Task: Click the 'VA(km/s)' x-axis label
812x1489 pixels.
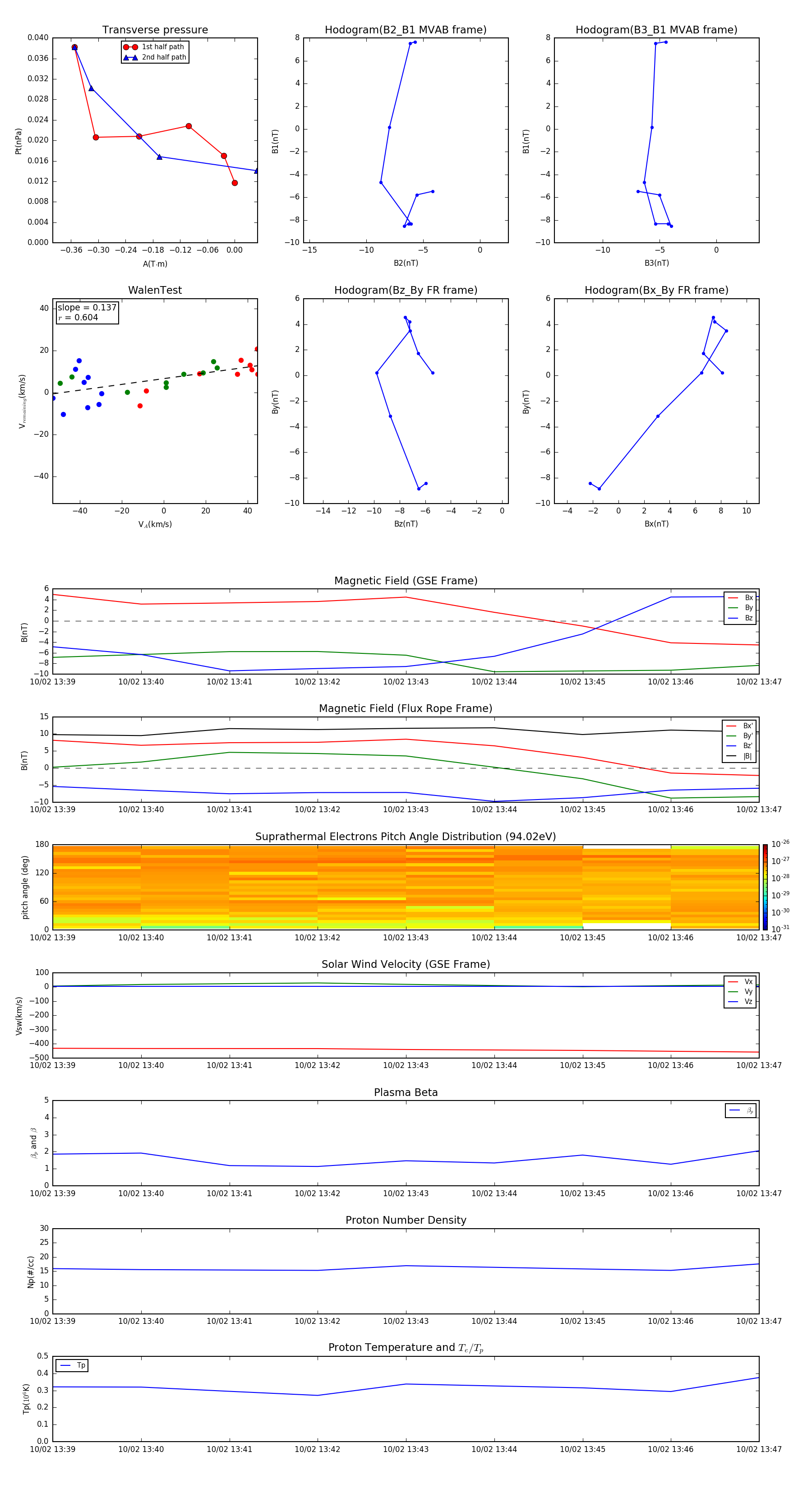Action: click(x=155, y=524)
